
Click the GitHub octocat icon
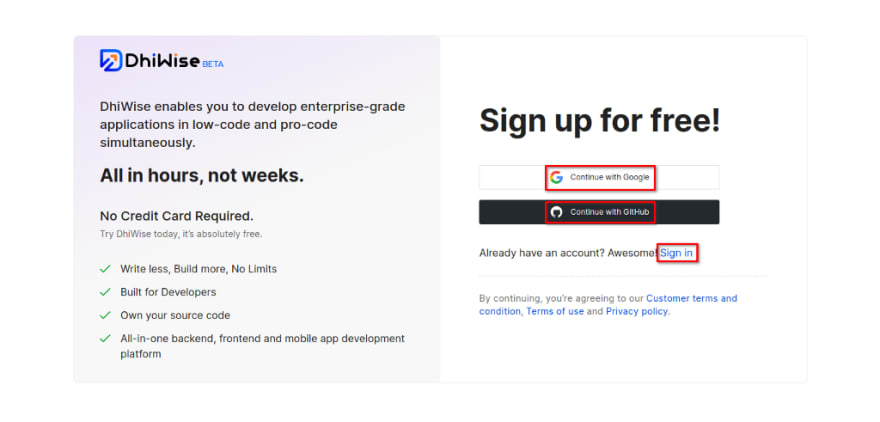[x=556, y=212]
